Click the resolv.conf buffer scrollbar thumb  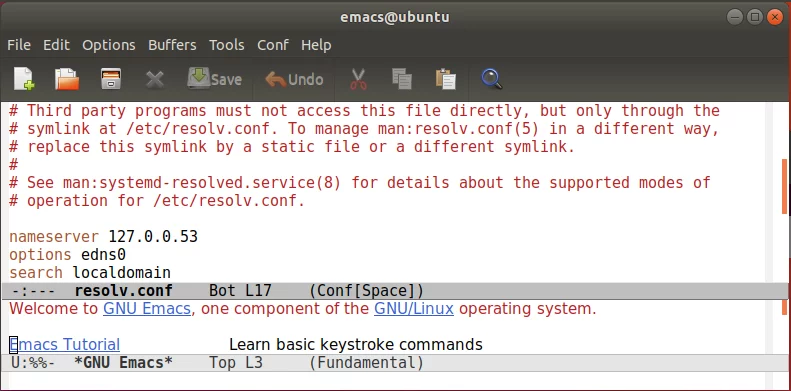[784, 186]
